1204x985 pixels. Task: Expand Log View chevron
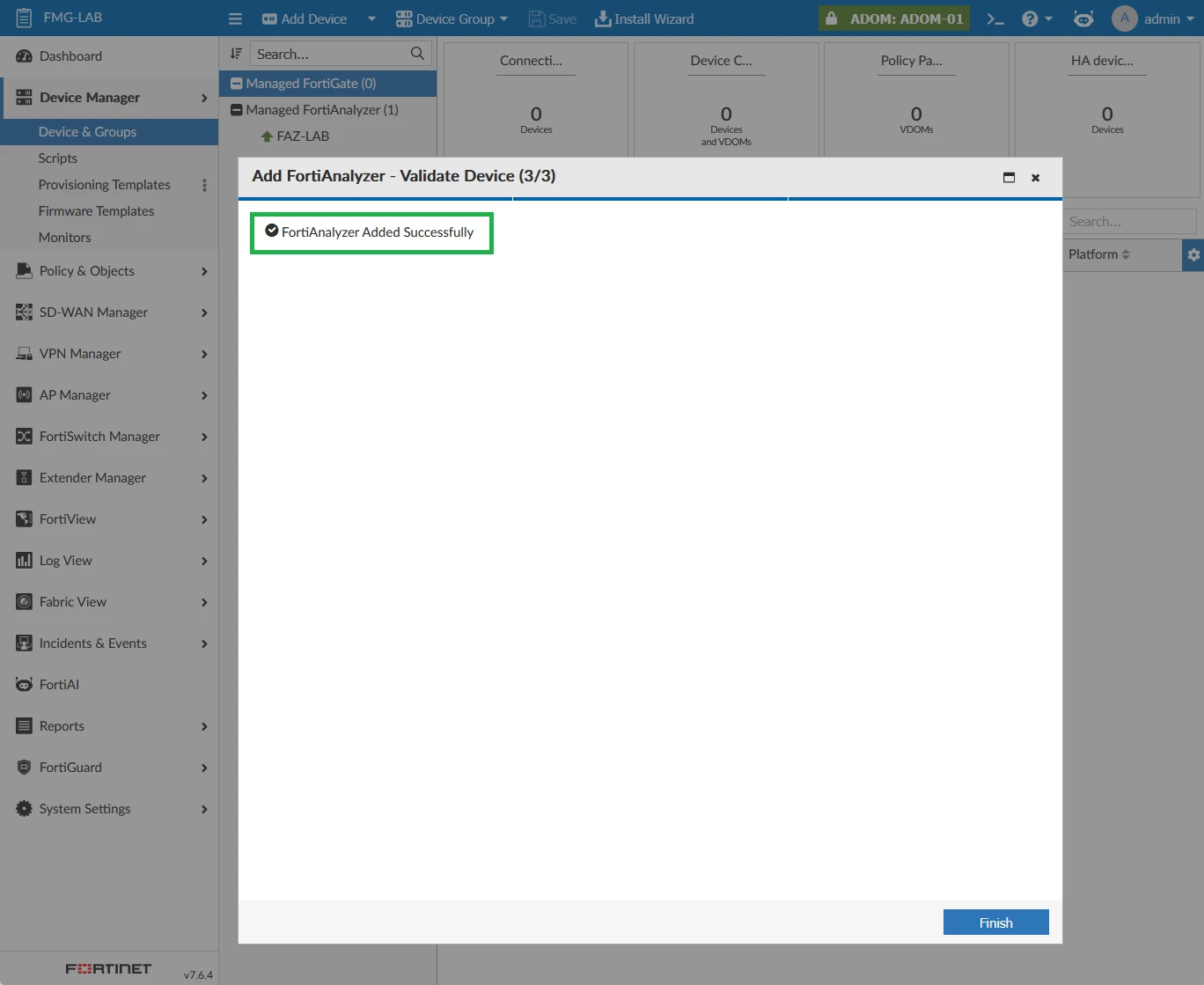[x=204, y=561]
